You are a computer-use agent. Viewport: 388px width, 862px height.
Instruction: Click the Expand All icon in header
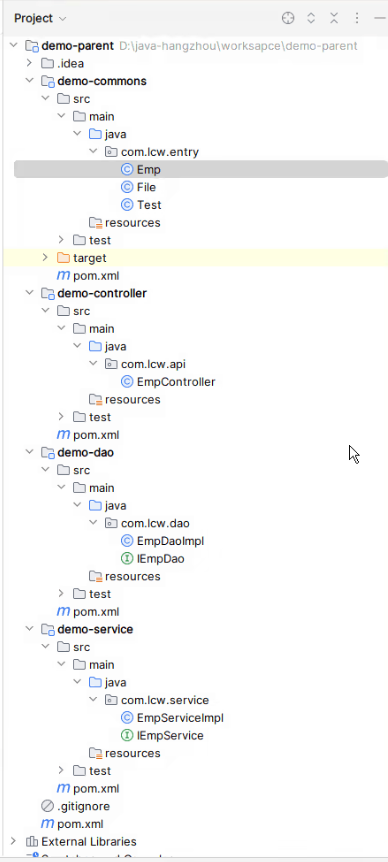point(311,18)
